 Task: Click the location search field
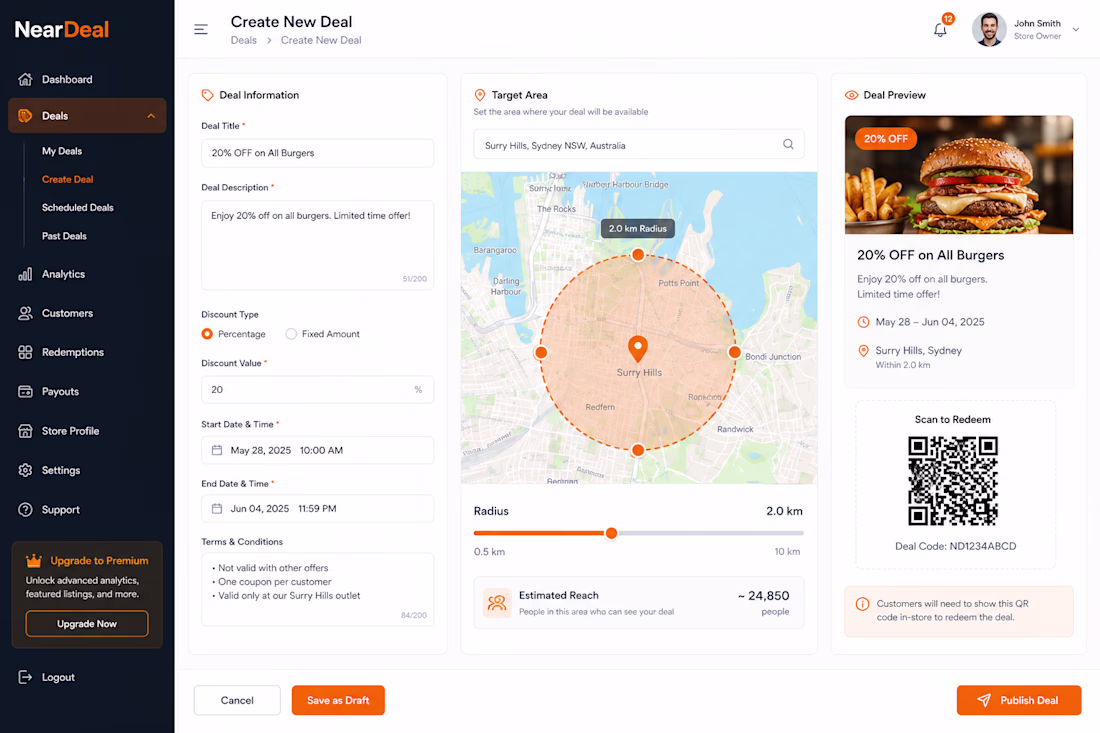click(638, 144)
